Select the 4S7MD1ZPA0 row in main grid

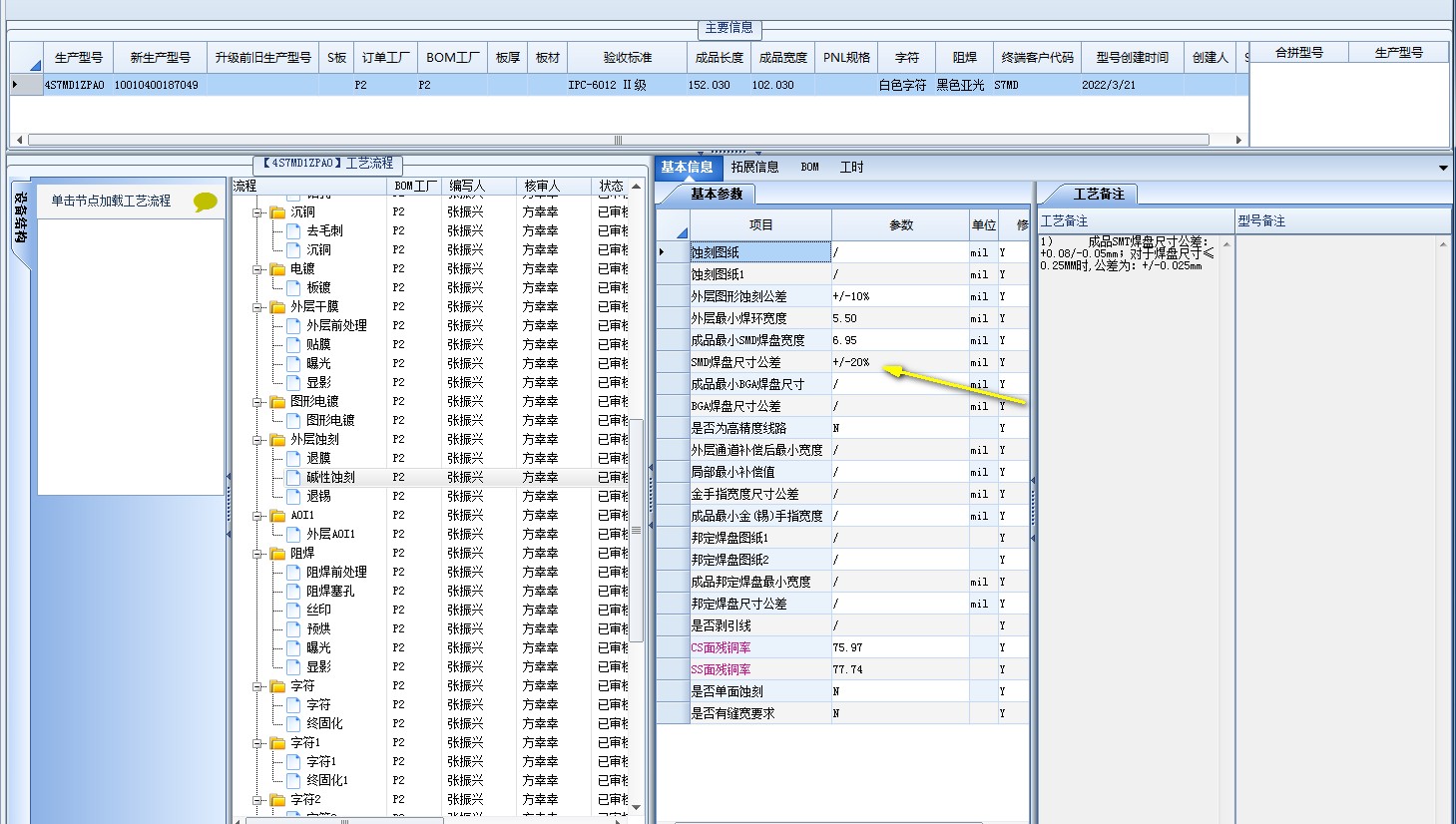(629, 85)
